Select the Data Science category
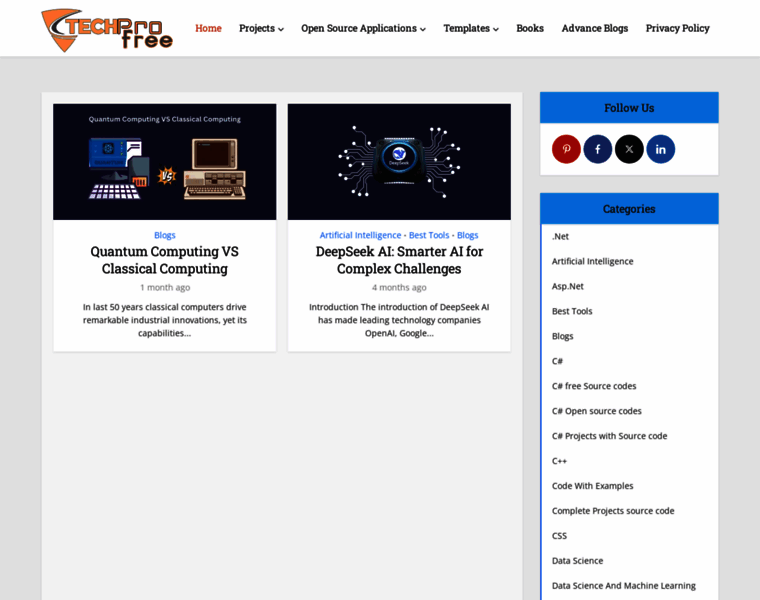The image size is (760, 600). tap(577, 561)
